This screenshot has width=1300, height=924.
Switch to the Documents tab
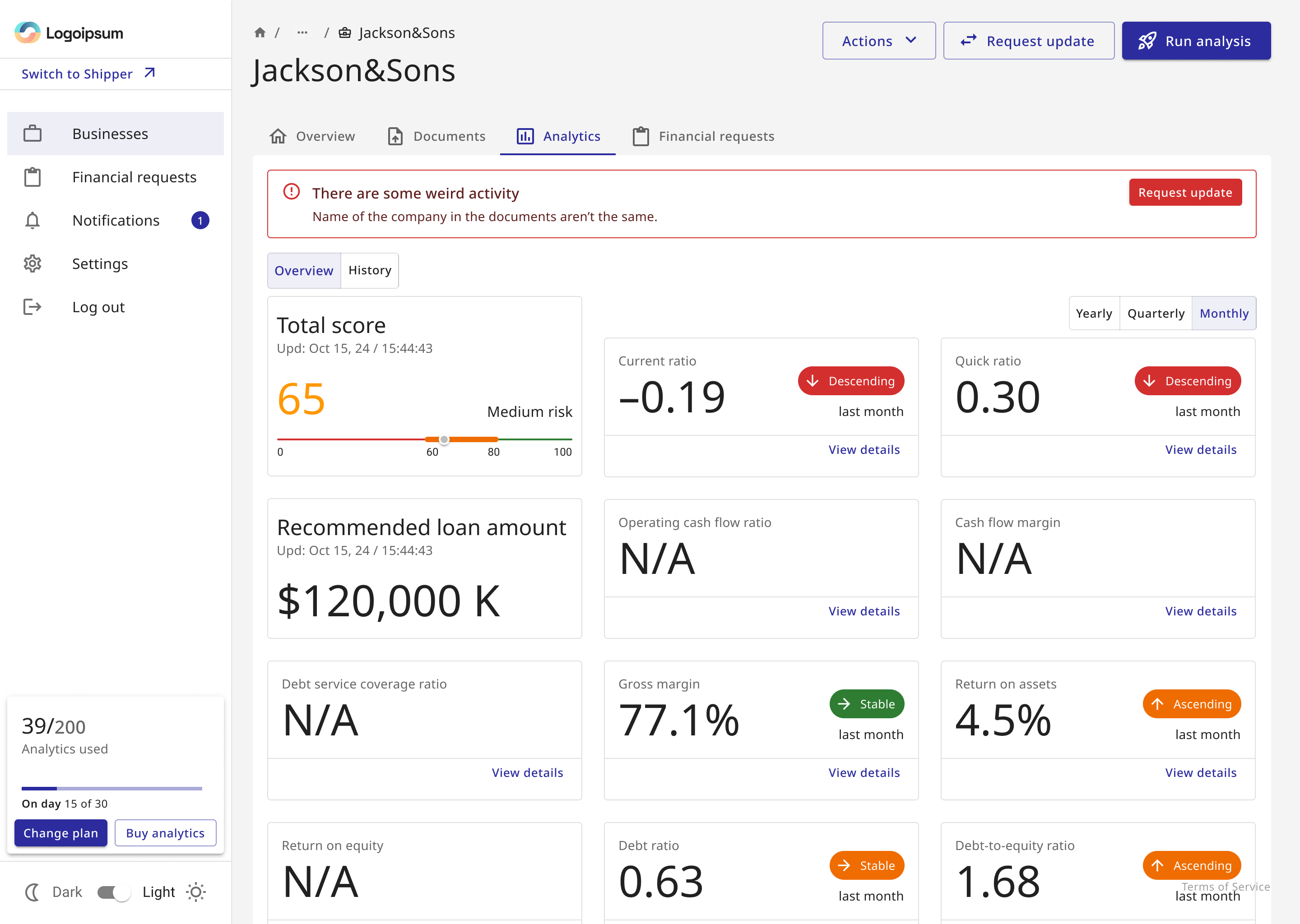pos(436,136)
